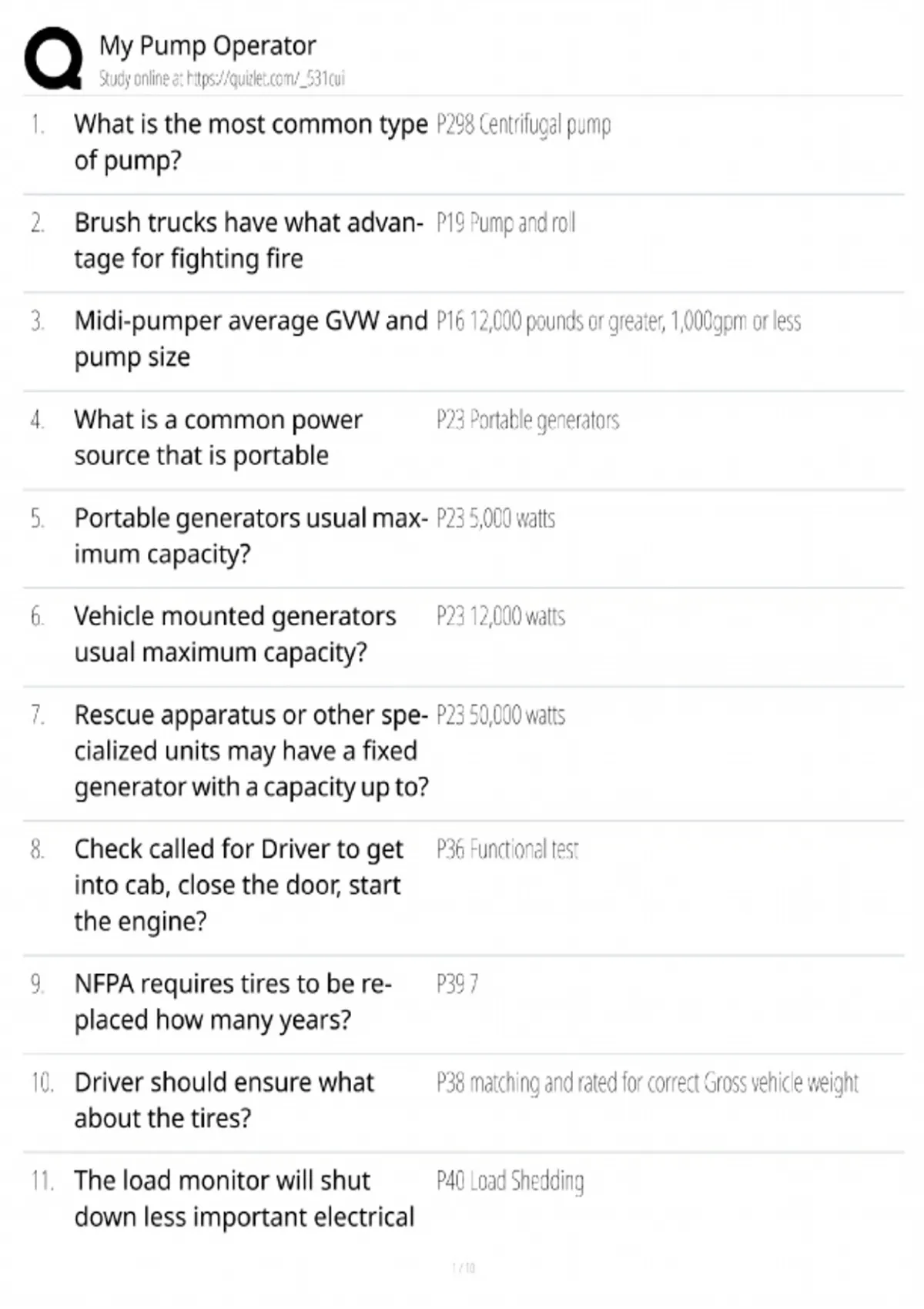Click the 'P36 Functional test' answer
The height and width of the screenshot is (1309, 924).
tap(507, 849)
